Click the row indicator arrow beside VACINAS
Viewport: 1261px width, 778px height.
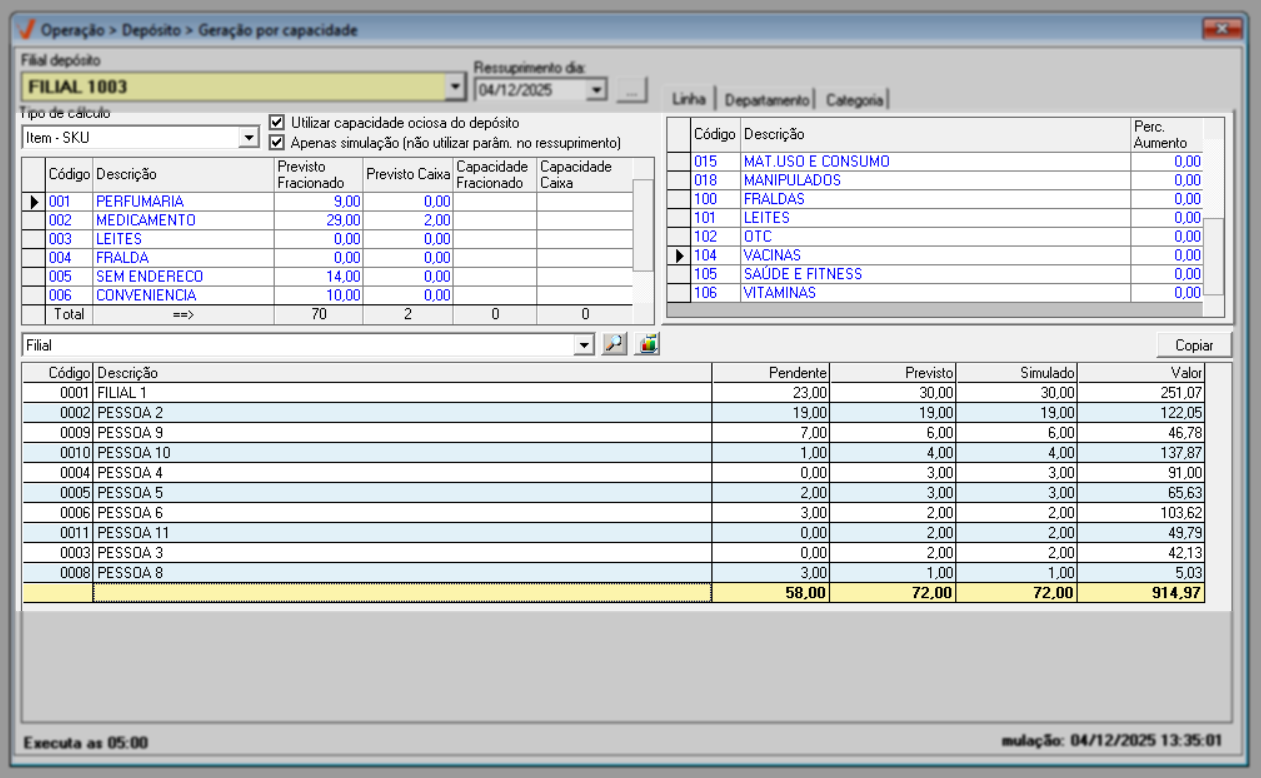[x=680, y=256]
